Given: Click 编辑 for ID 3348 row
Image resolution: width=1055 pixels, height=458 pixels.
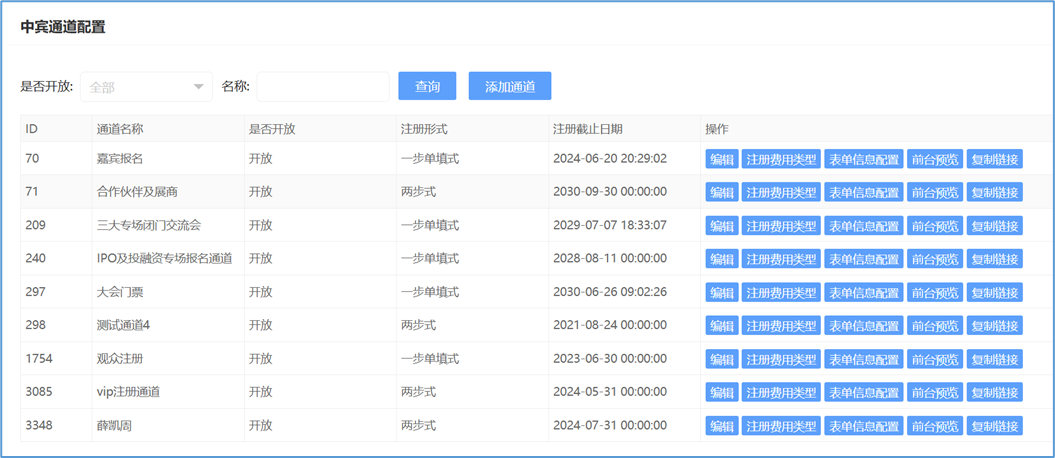Looking at the screenshot, I should tap(721, 426).
